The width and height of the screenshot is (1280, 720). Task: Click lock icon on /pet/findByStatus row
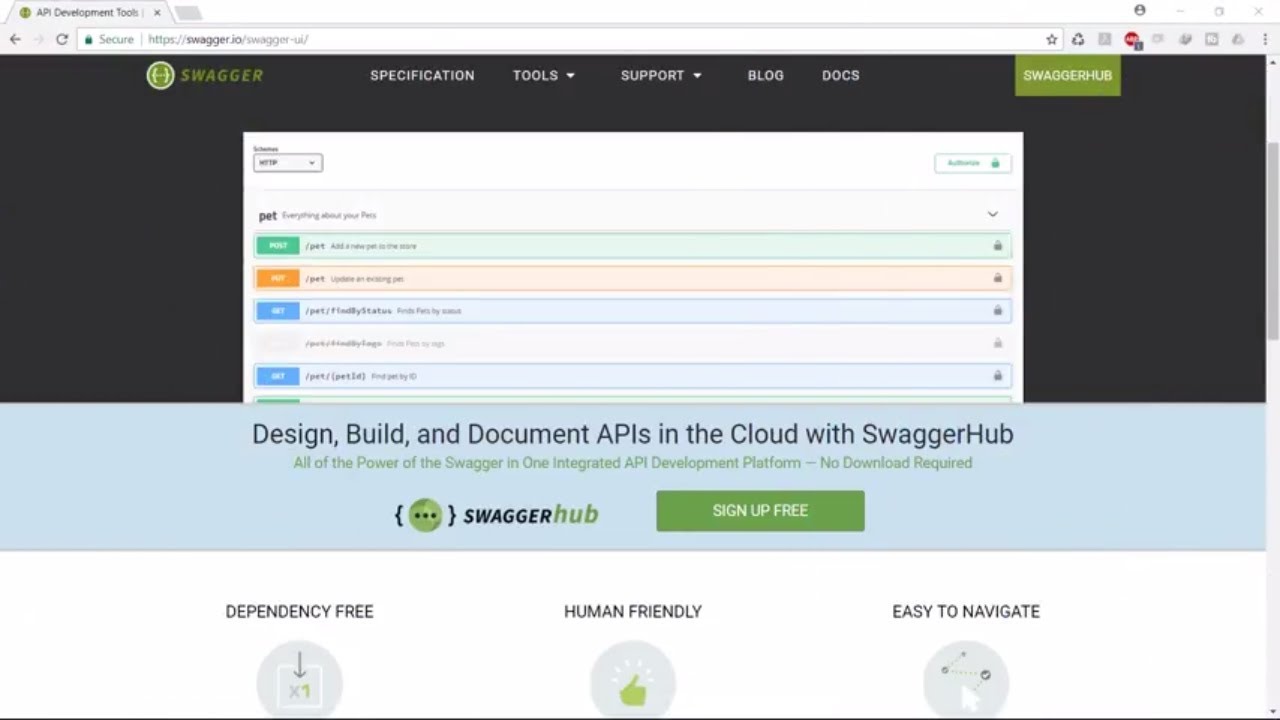pyautogui.click(x=997, y=310)
